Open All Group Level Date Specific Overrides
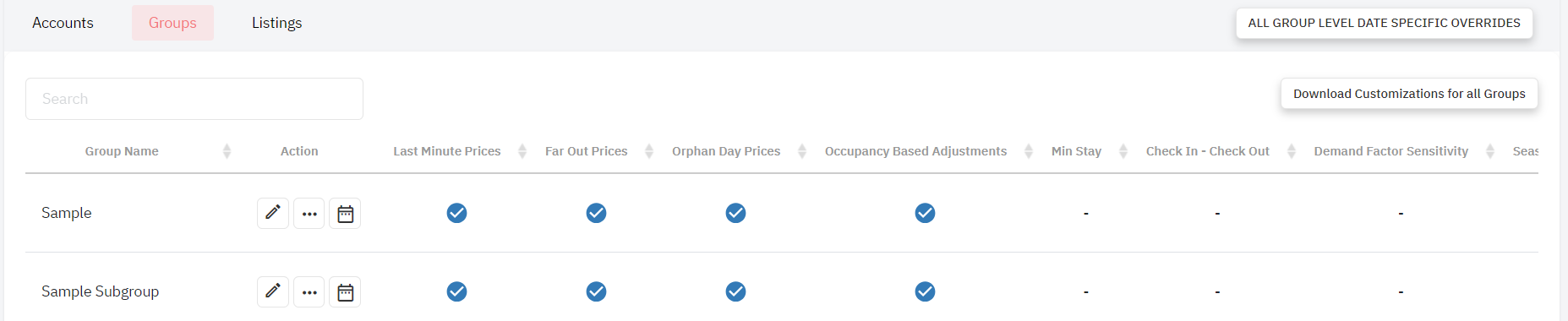1568x321 pixels. pos(1385,23)
